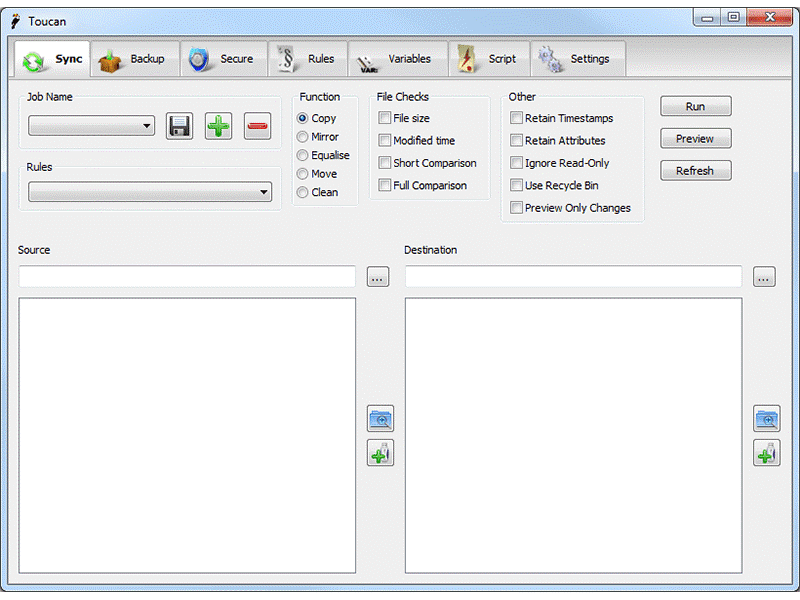800x600 pixels.
Task: Open the Settings tab
Action: click(578, 59)
